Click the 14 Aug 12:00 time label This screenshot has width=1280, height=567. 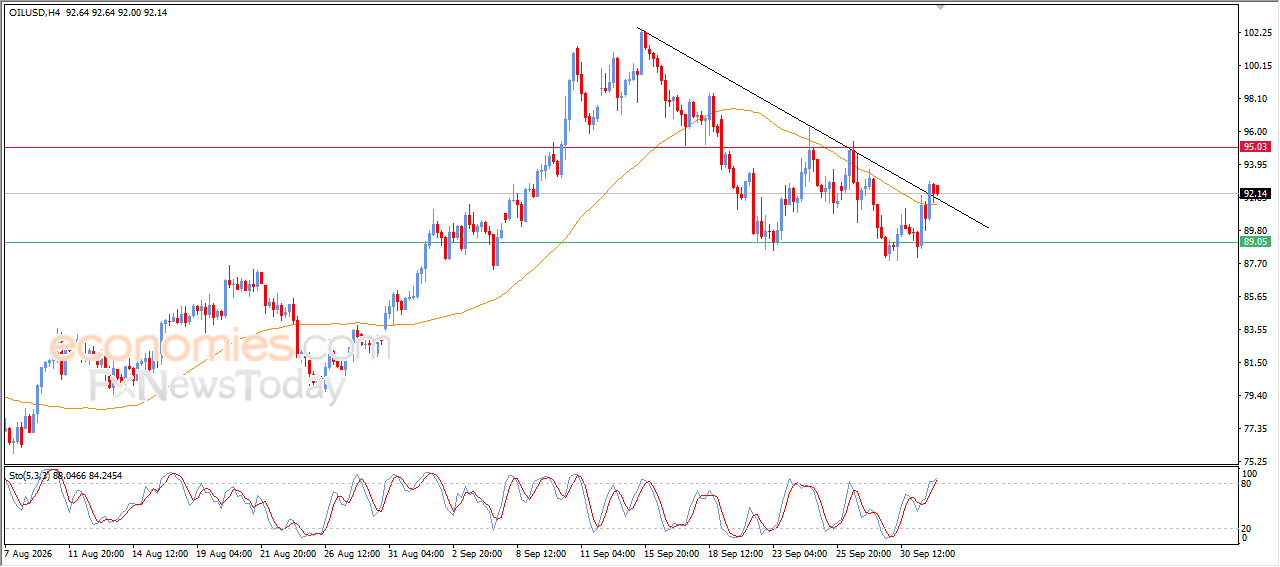click(x=160, y=552)
